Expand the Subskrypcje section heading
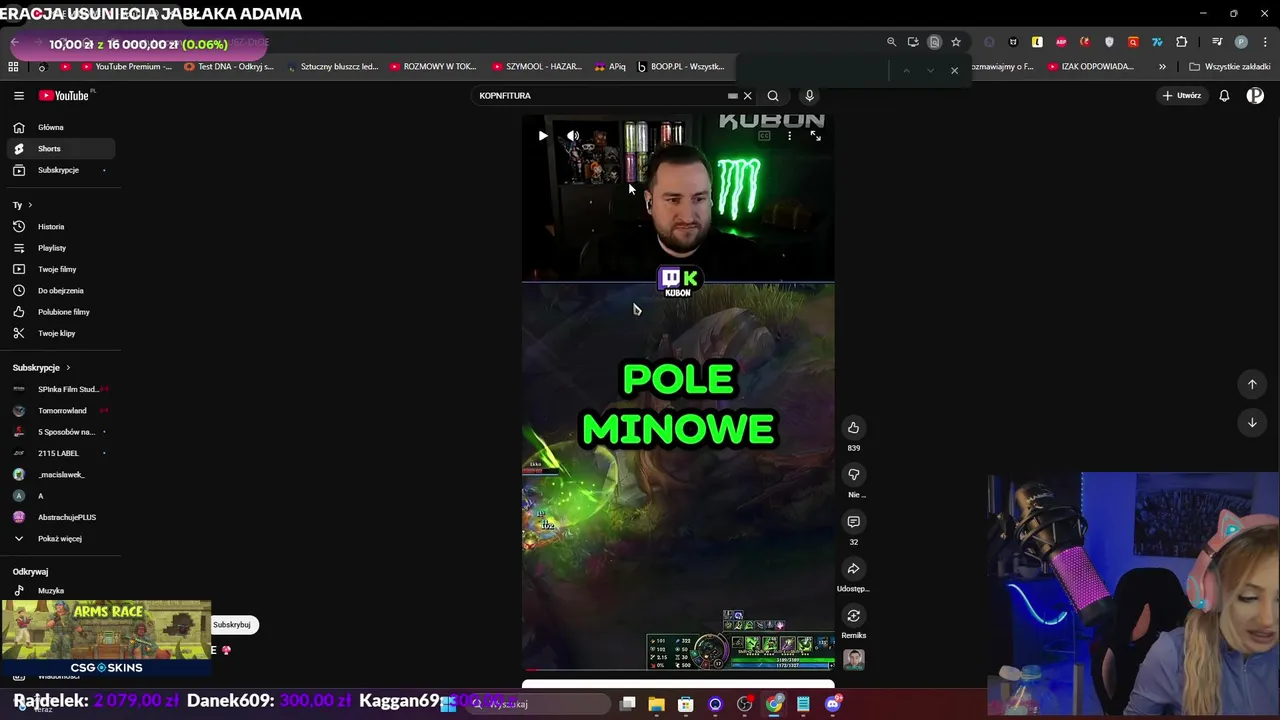 tap(41, 368)
